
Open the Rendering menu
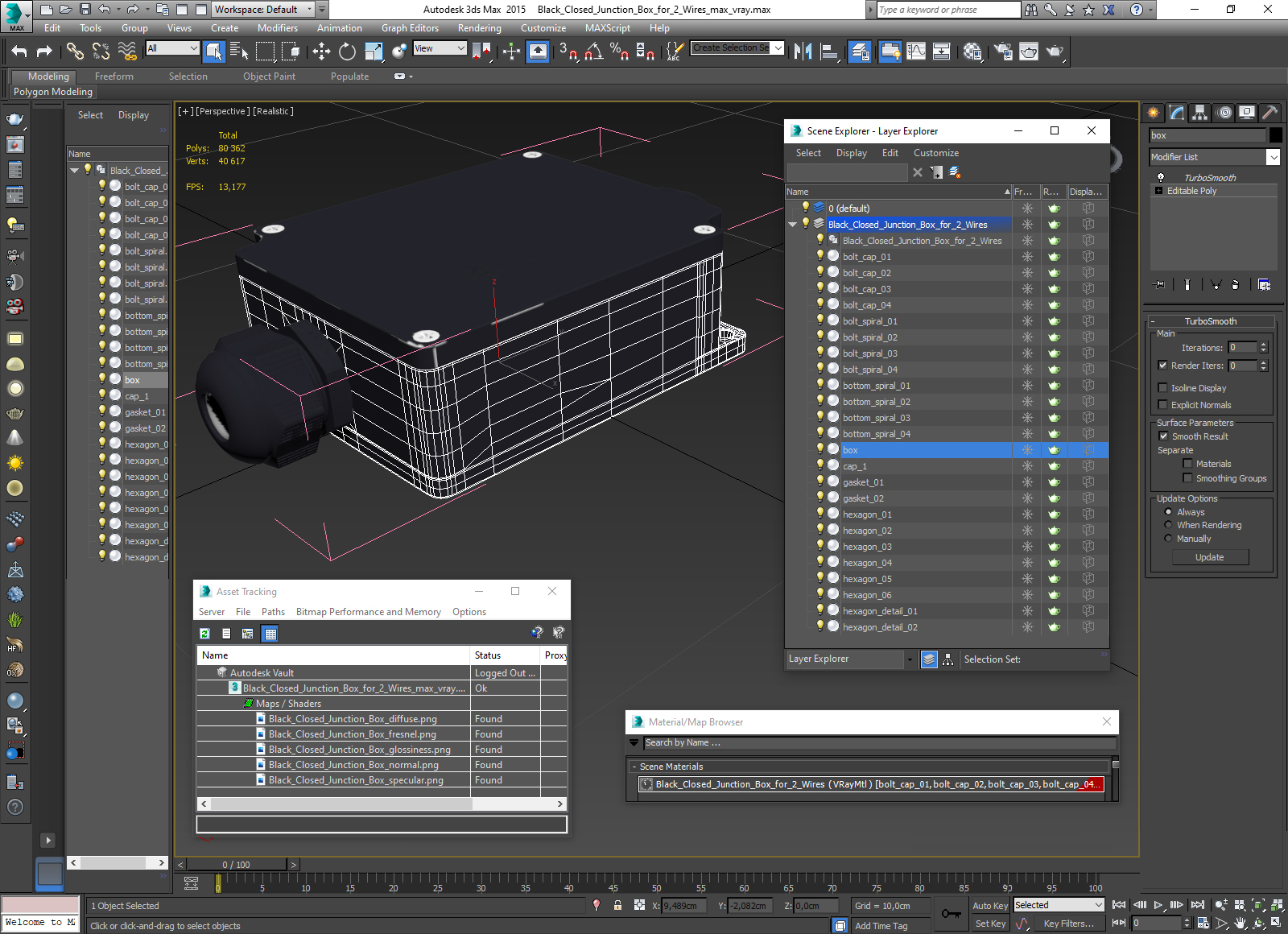click(479, 28)
